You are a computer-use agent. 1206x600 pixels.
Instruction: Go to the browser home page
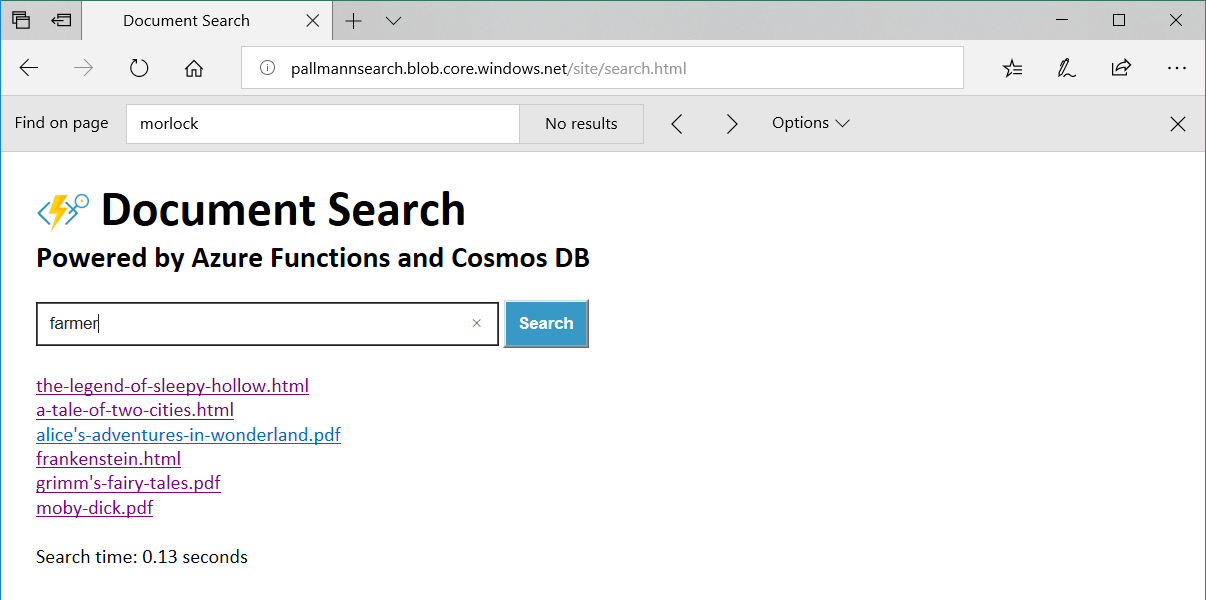pyautogui.click(x=194, y=68)
